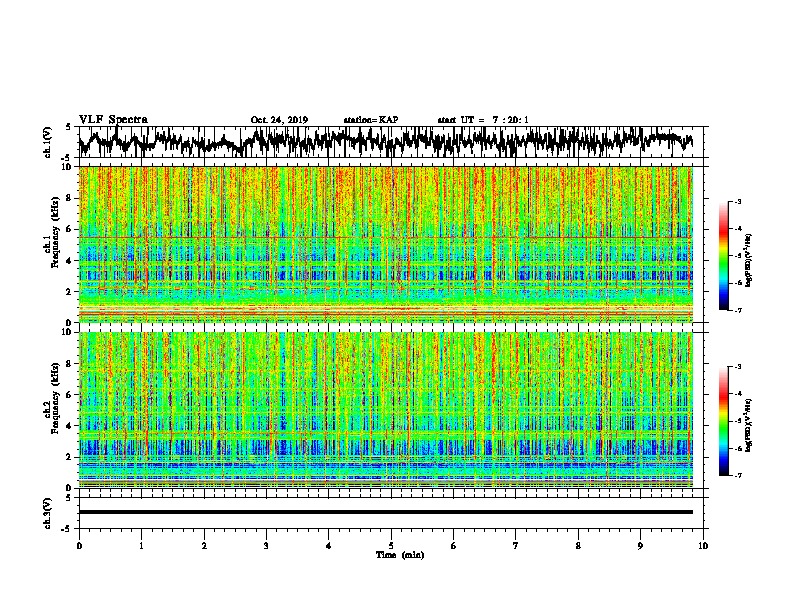Click the ch.2 spectrogram color bar
Image resolution: width=792 pixels, height=612 pixels.
point(723,421)
